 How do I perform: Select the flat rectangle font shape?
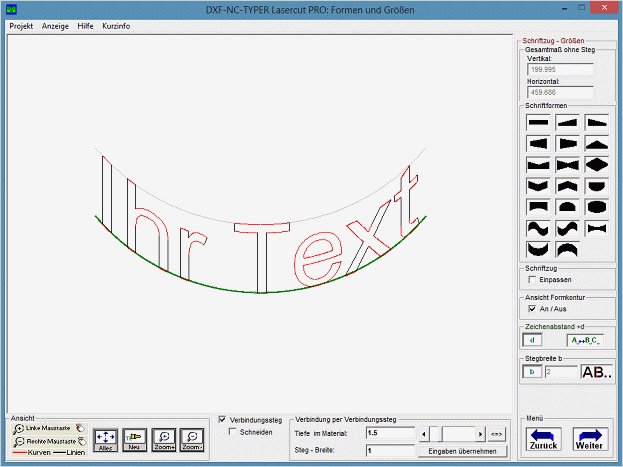point(538,122)
